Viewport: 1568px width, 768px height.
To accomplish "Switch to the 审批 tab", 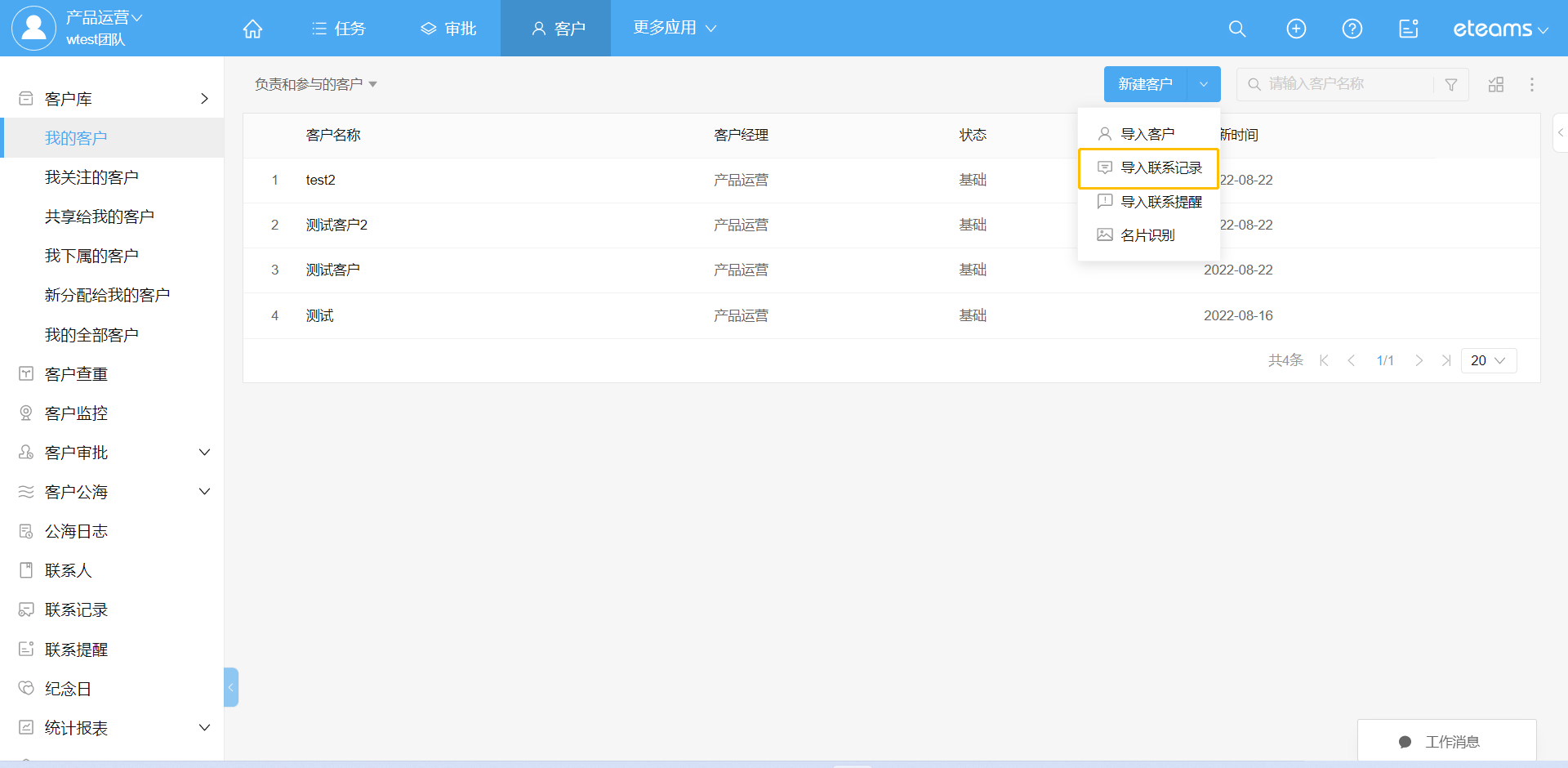I will 448,29.
